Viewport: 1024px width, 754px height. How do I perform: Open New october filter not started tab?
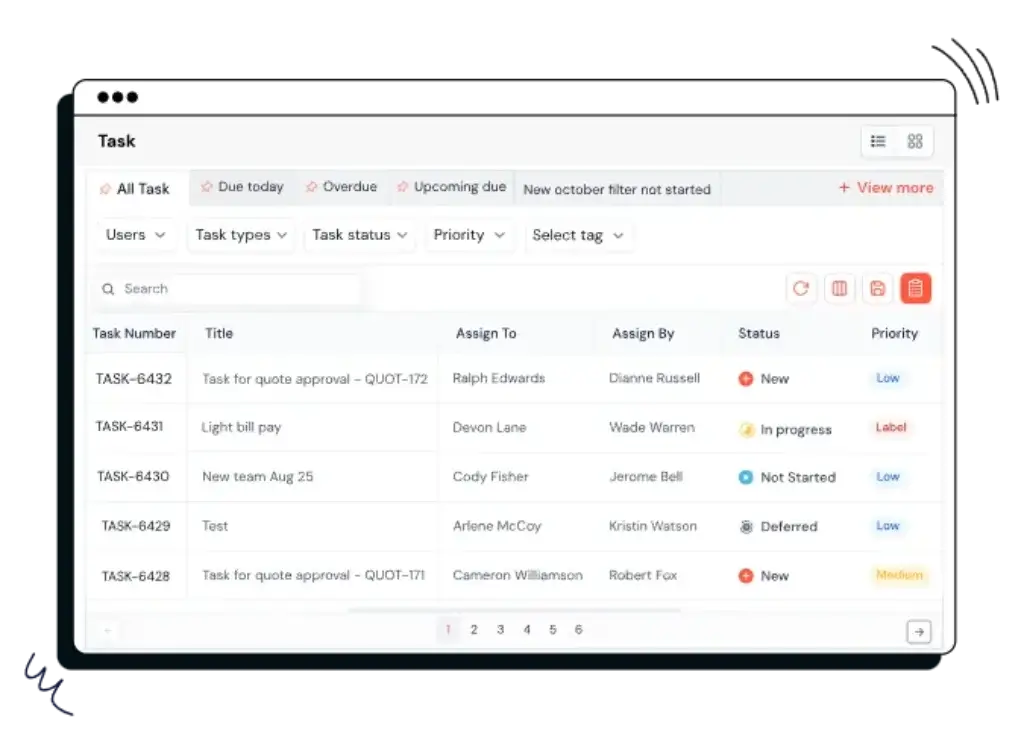click(617, 189)
